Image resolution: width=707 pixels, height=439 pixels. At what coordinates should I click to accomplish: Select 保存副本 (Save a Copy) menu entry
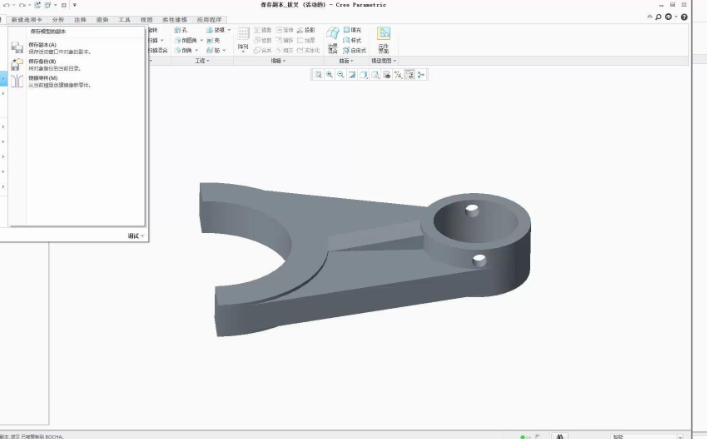(42, 45)
